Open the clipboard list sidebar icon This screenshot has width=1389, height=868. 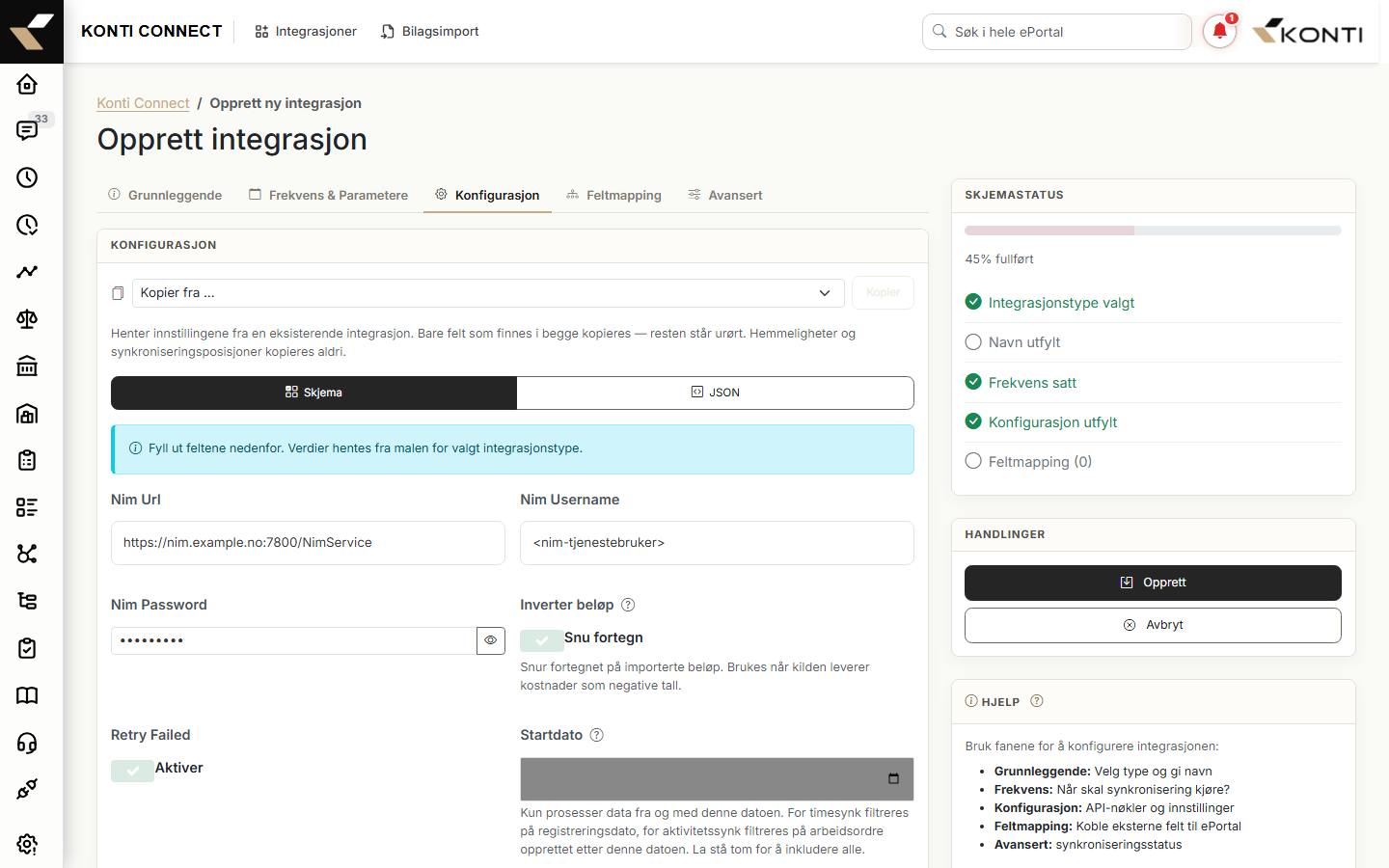pyautogui.click(x=27, y=460)
